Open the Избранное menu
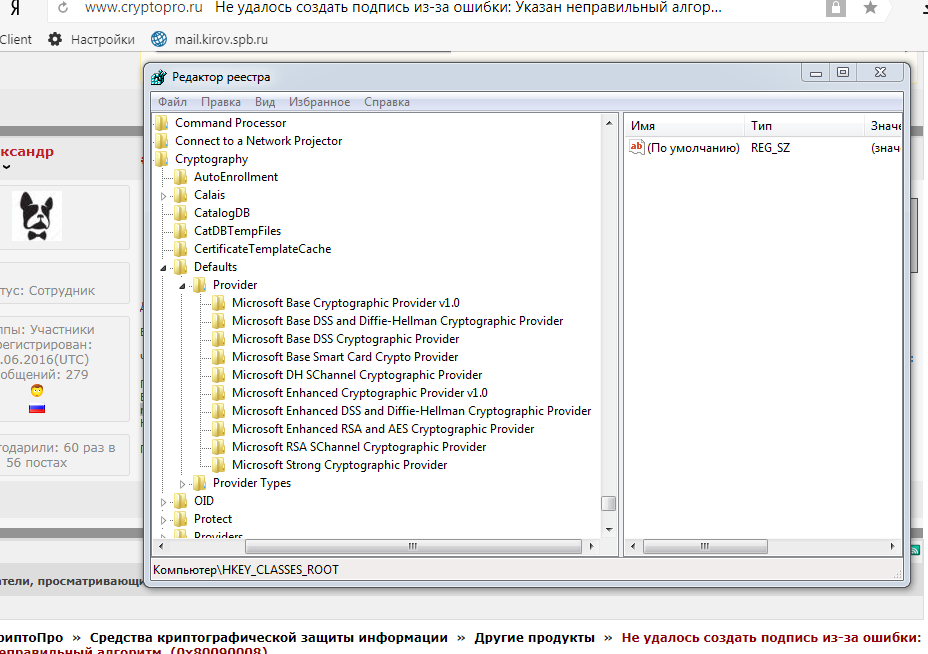Image resolution: width=928 pixels, height=654 pixels. pos(319,102)
